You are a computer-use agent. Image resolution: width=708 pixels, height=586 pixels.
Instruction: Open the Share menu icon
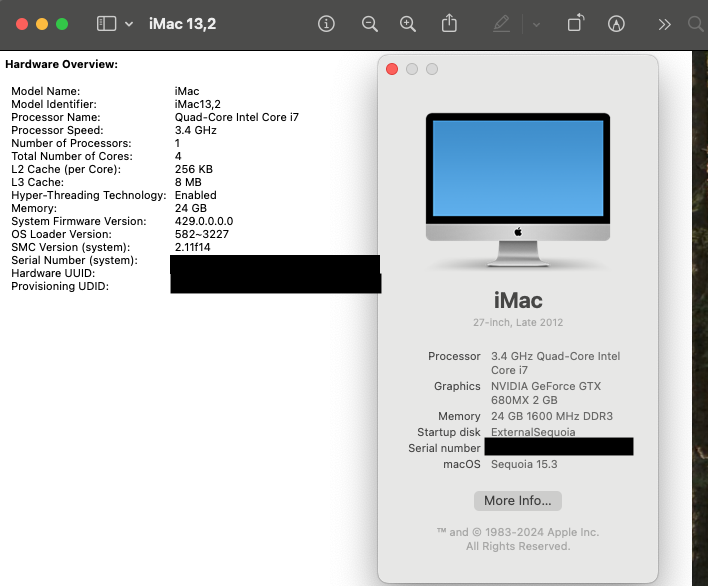449,23
